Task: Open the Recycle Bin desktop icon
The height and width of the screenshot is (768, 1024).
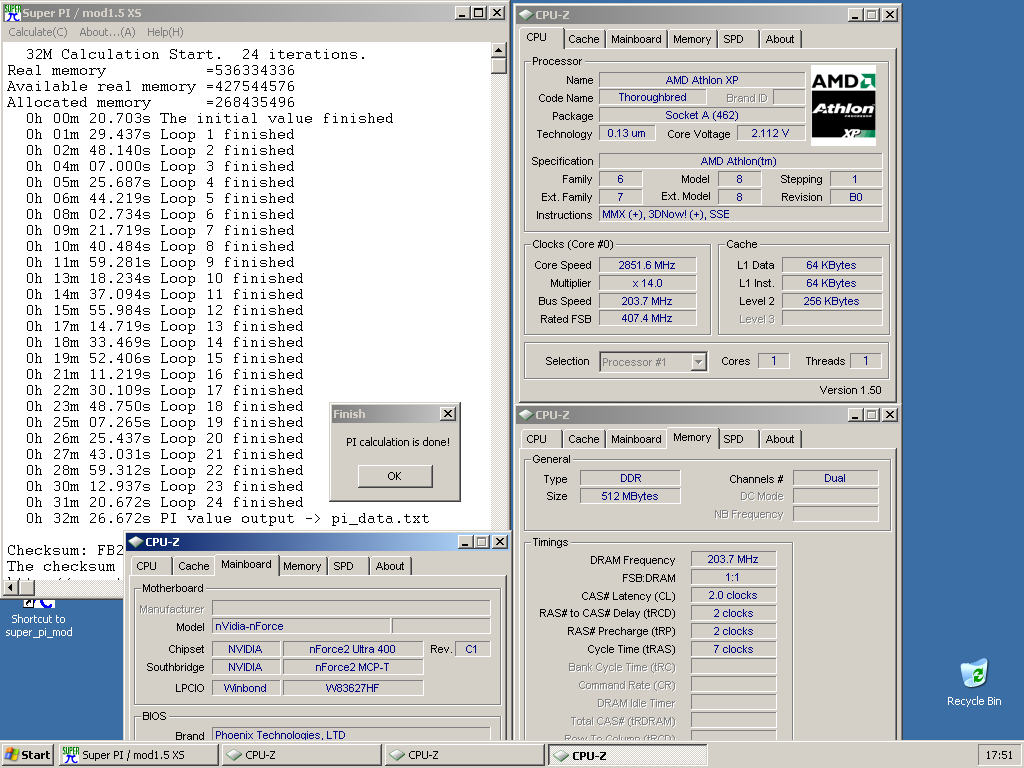Action: coord(974,682)
